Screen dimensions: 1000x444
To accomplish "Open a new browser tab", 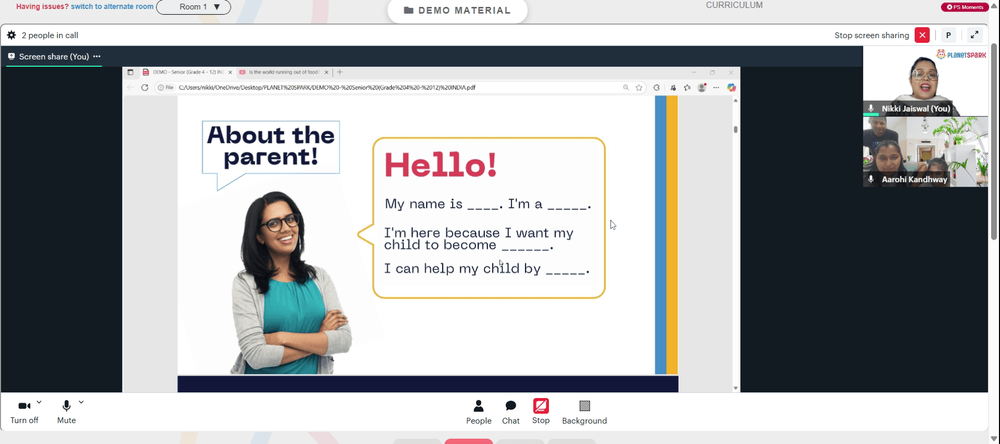I will 340,72.
